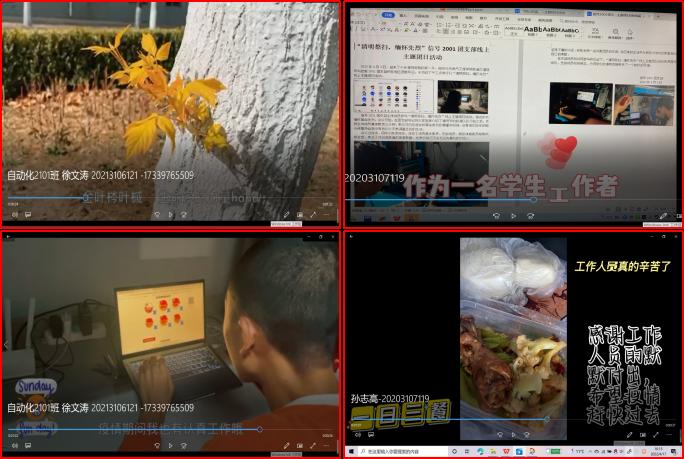Open edit pencil in laptop boy video player

(x=286, y=445)
